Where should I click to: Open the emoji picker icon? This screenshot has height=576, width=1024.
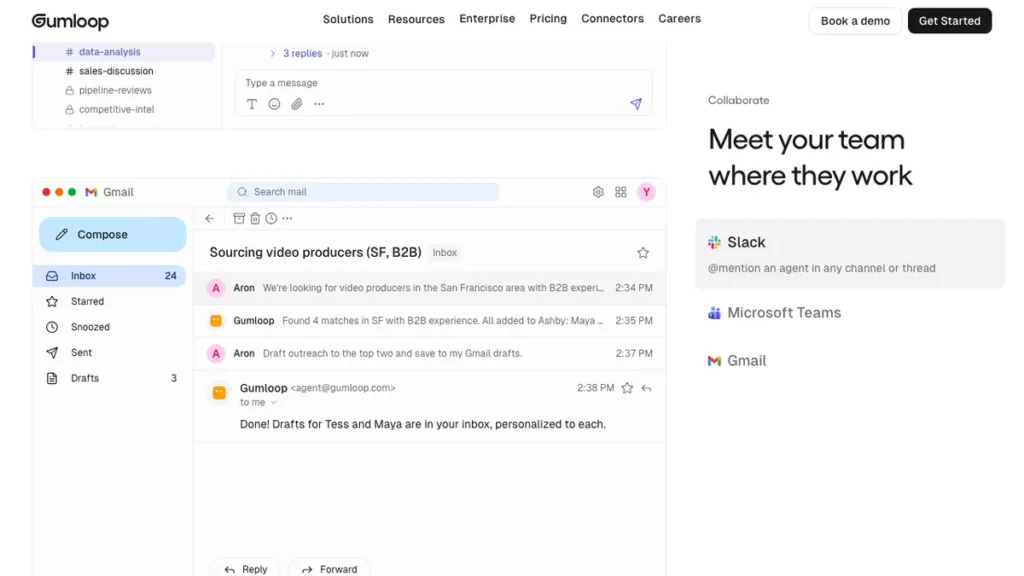(x=274, y=104)
